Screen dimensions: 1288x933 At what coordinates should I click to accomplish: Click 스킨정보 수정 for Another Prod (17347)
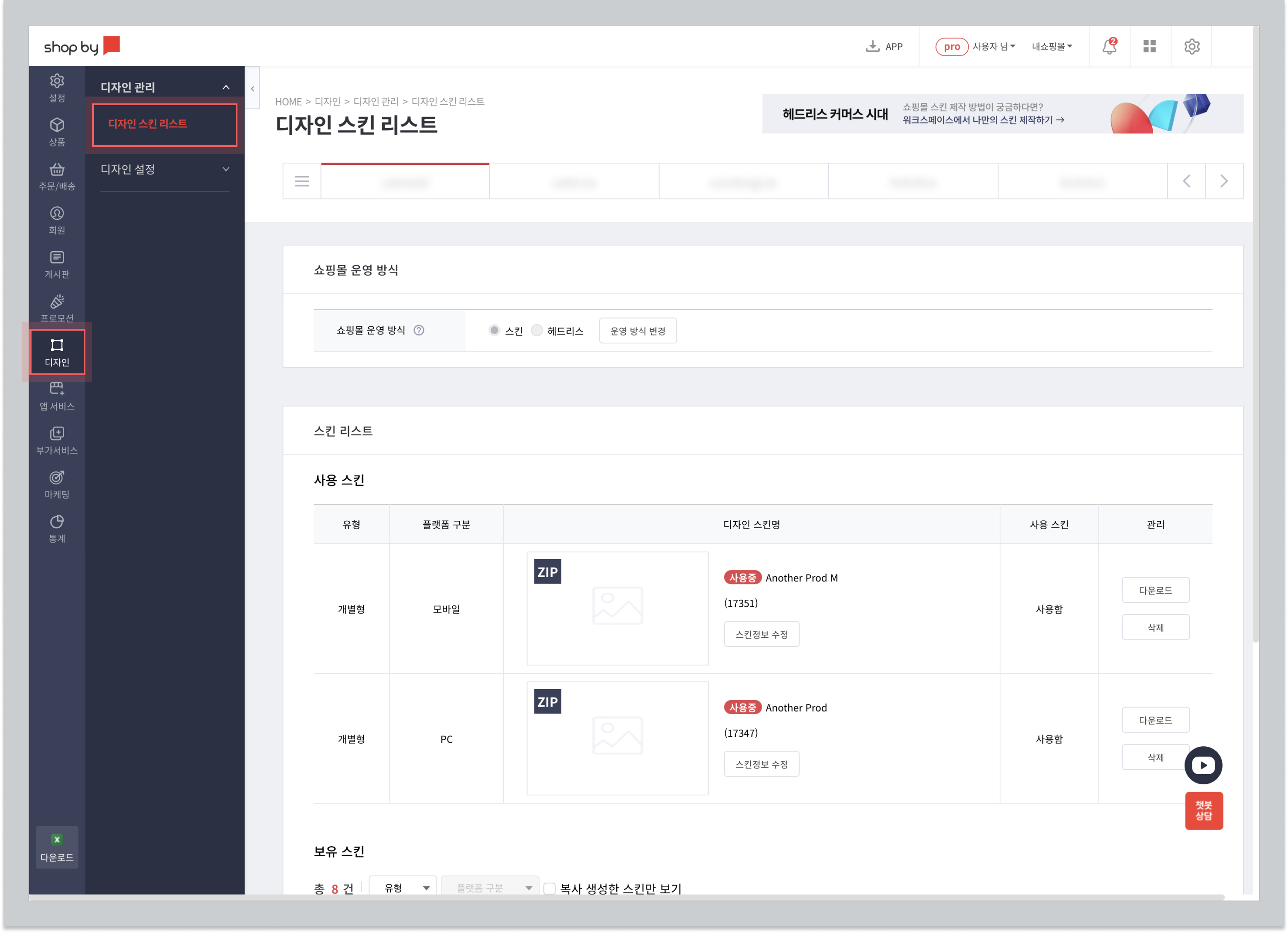point(761,764)
